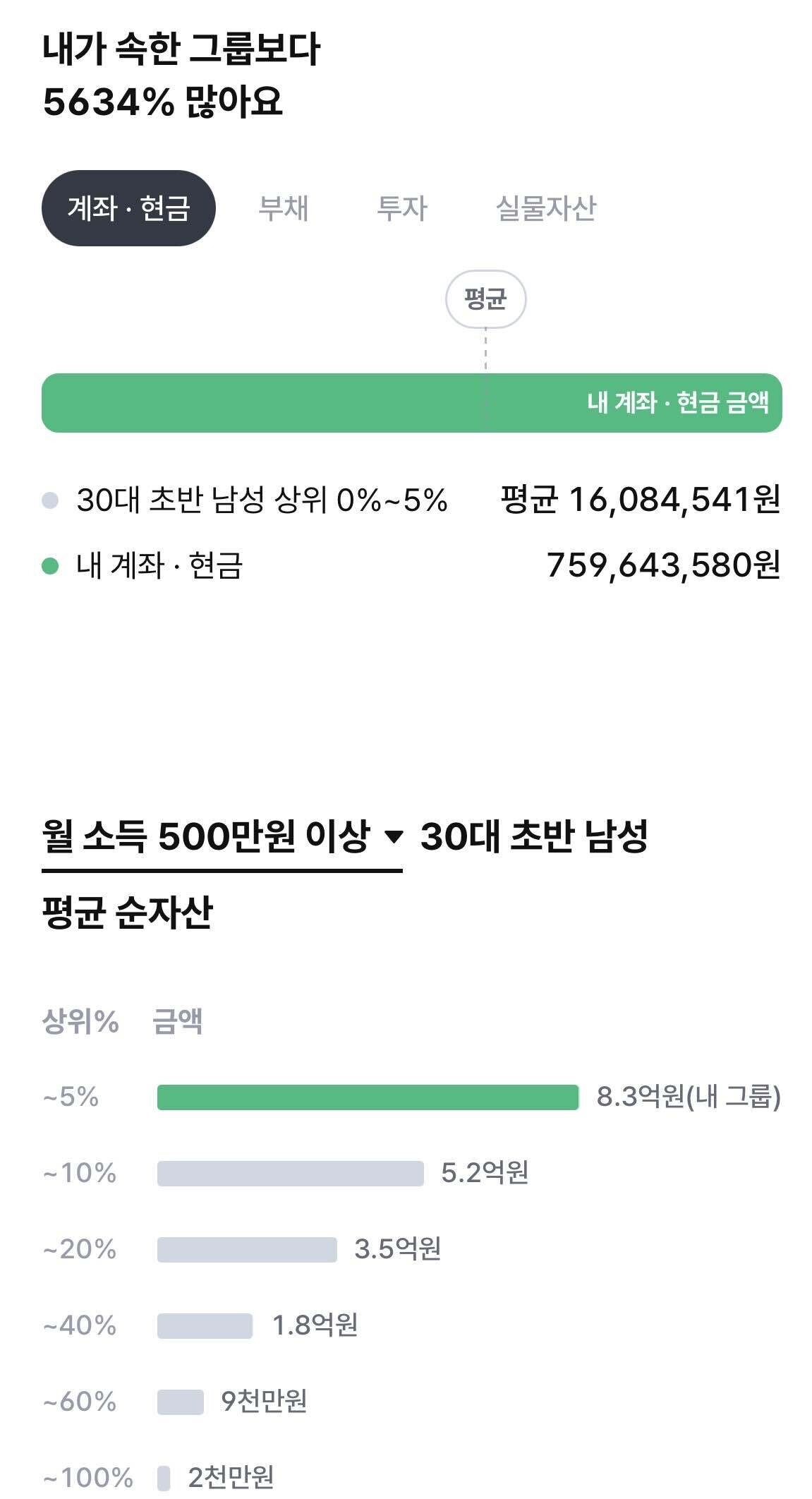Click the 평균 marker bubble
This screenshot has width=812, height=1499.
pos(485,299)
